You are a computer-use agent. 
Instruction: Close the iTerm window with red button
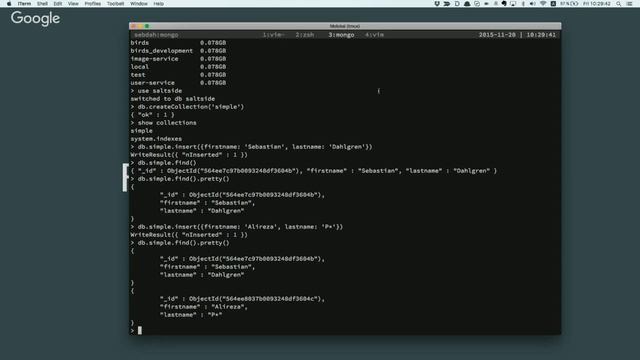click(x=133, y=26)
